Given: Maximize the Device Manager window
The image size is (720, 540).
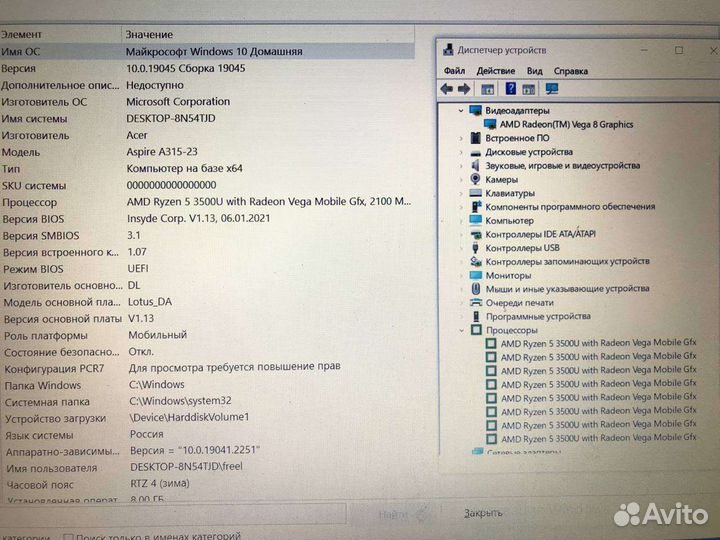Looking at the screenshot, I should tap(679, 50).
